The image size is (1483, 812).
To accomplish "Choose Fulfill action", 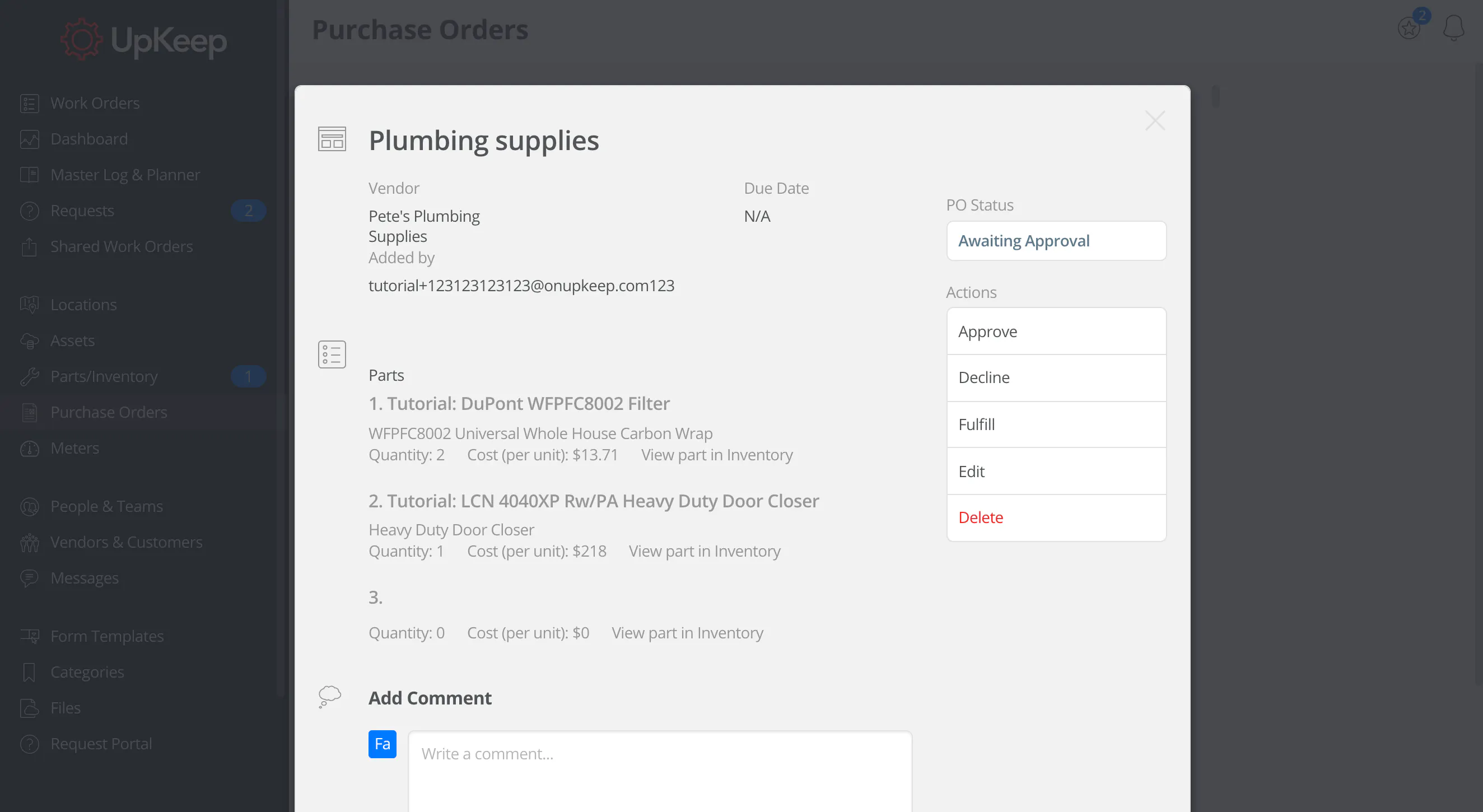I will point(1056,424).
